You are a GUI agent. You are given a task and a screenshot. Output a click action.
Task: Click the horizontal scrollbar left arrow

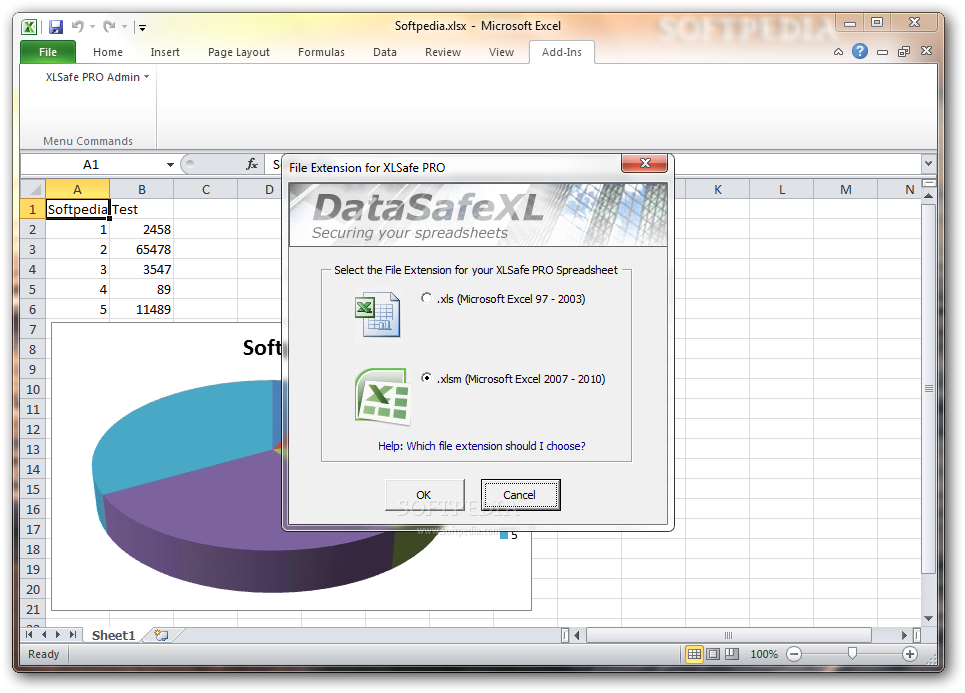click(x=577, y=635)
